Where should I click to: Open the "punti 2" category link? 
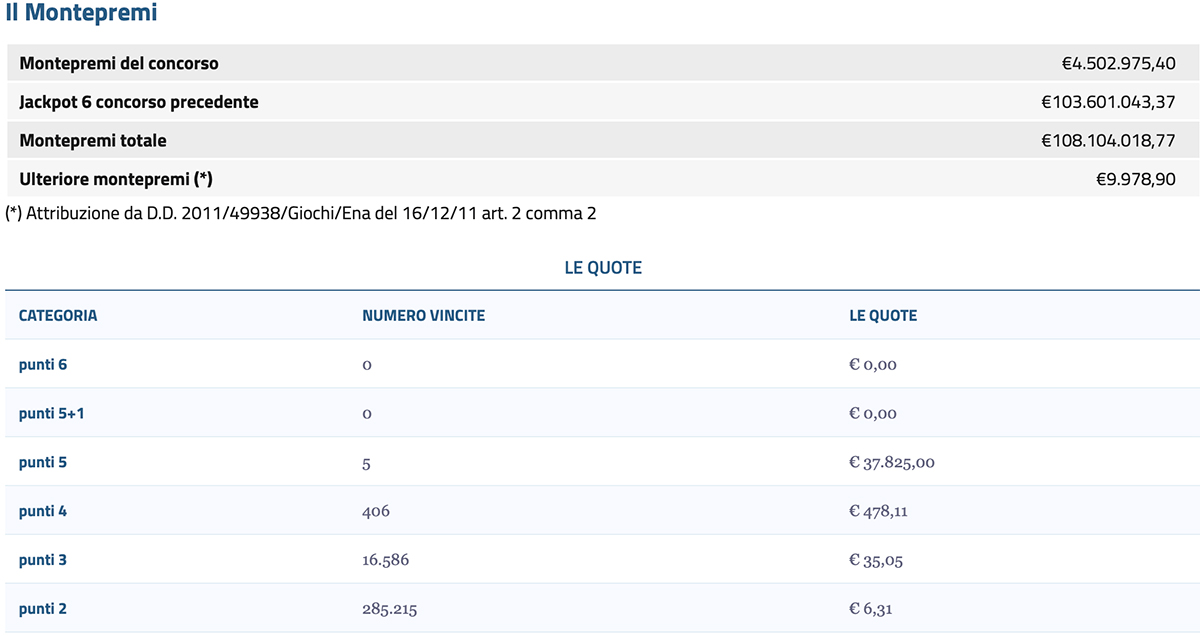[43, 609]
